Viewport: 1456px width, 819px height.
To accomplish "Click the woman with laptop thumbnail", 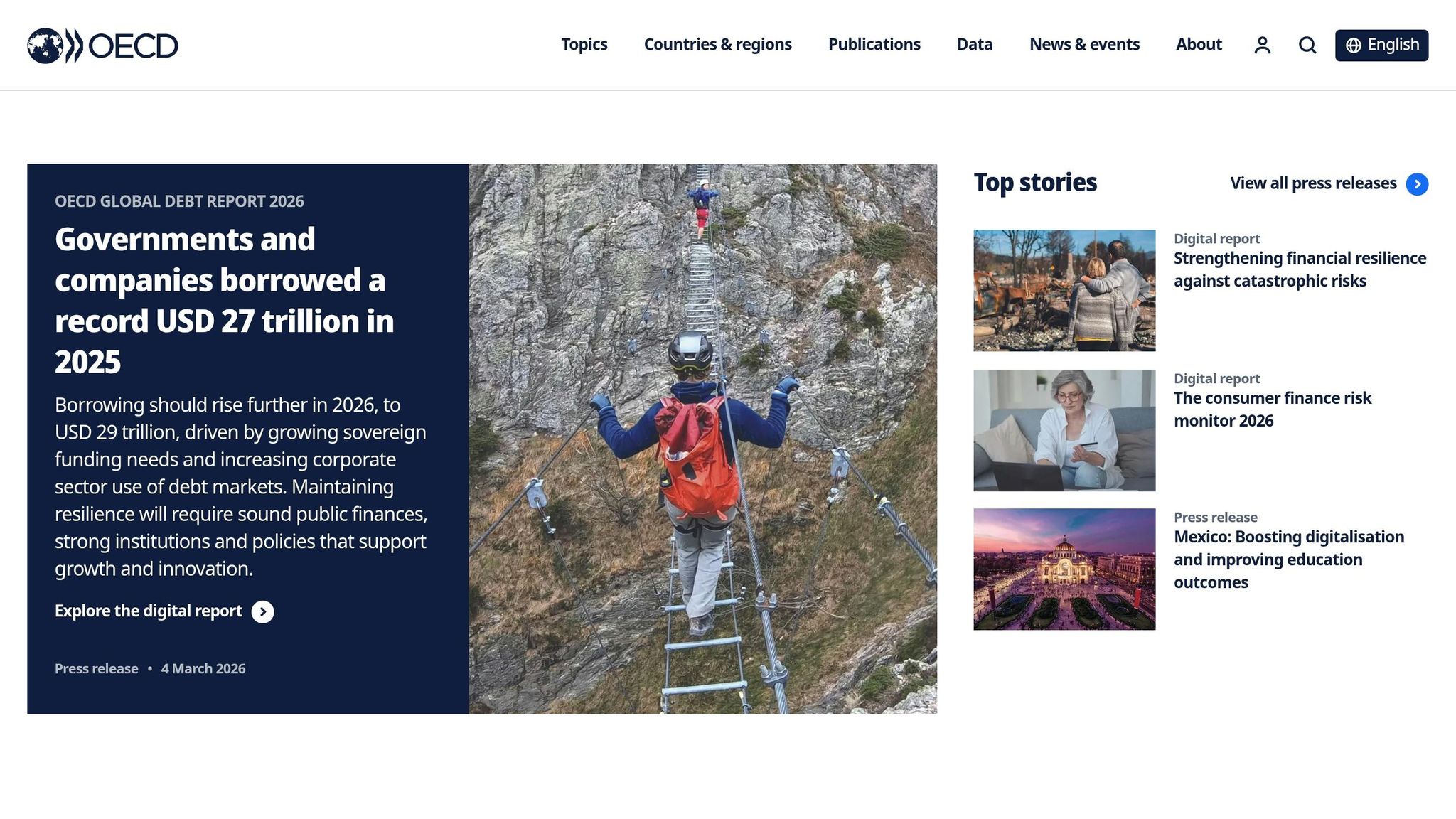I will 1064,430.
